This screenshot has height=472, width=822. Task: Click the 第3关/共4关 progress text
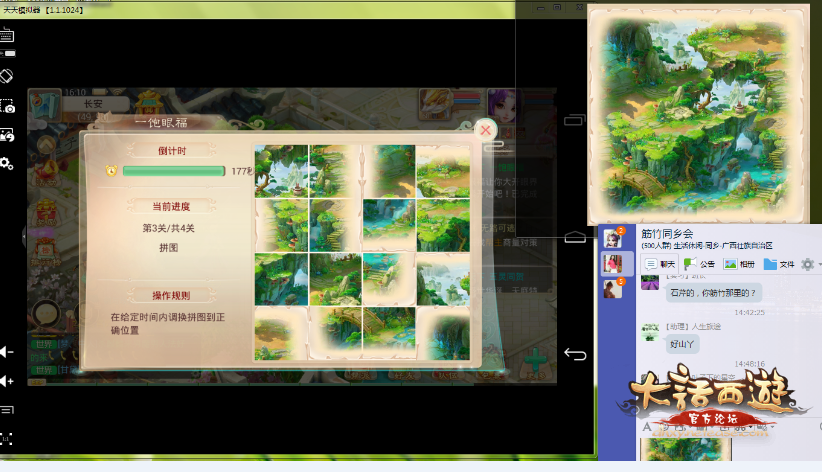[x=168, y=228]
